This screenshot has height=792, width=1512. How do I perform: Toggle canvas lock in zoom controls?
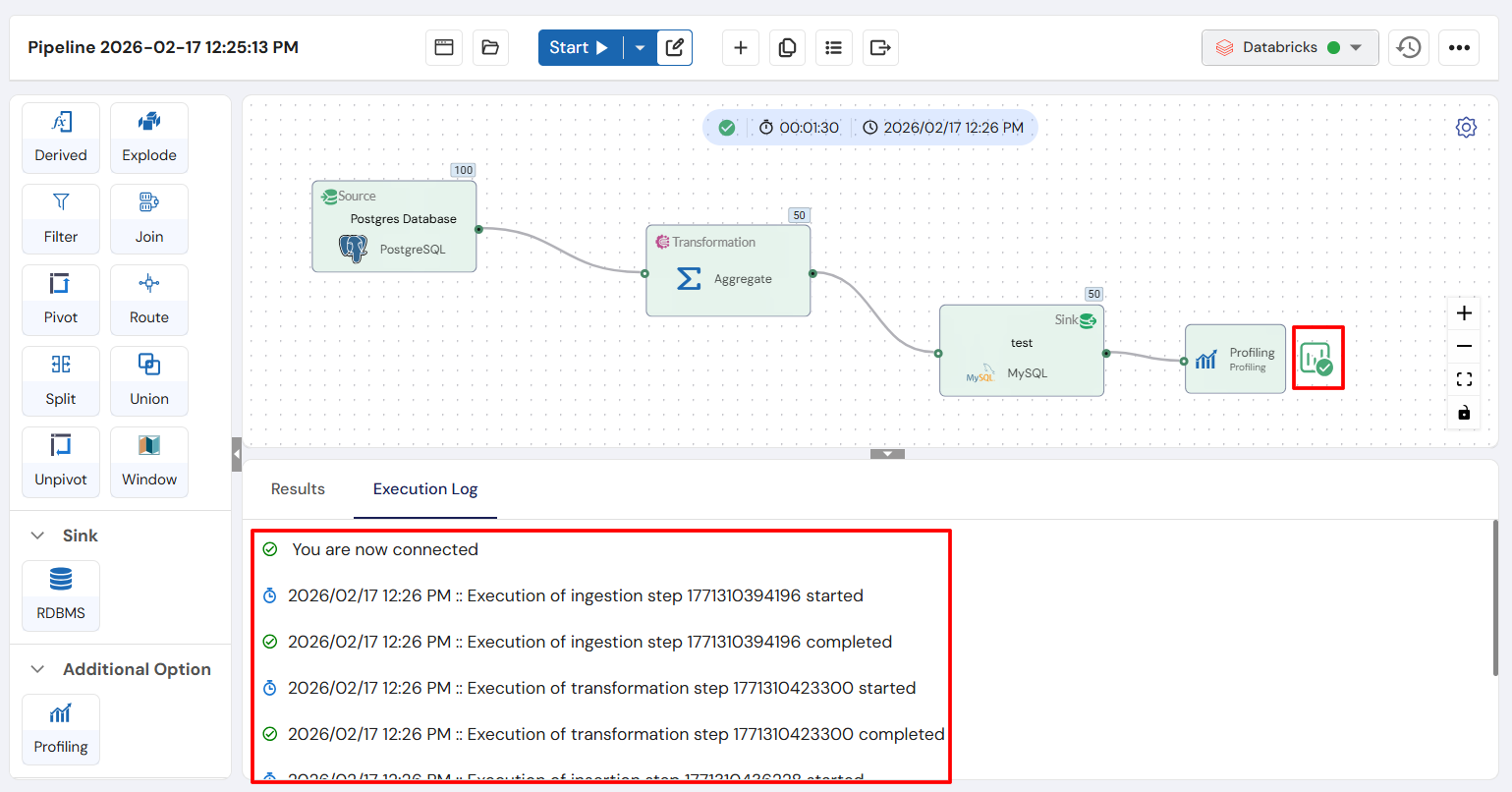(x=1463, y=413)
